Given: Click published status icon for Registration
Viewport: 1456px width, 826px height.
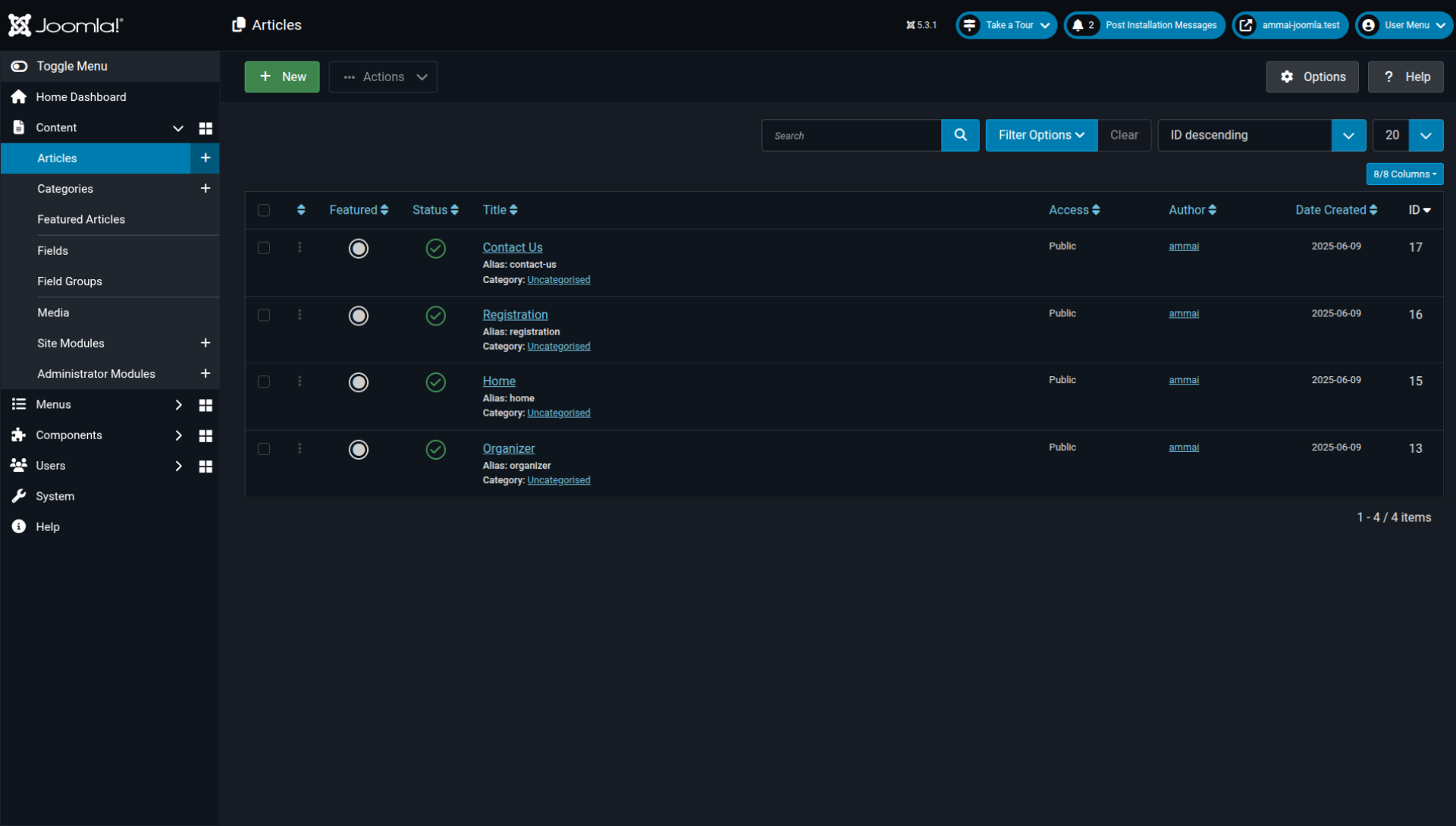Looking at the screenshot, I should pyautogui.click(x=435, y=316).
